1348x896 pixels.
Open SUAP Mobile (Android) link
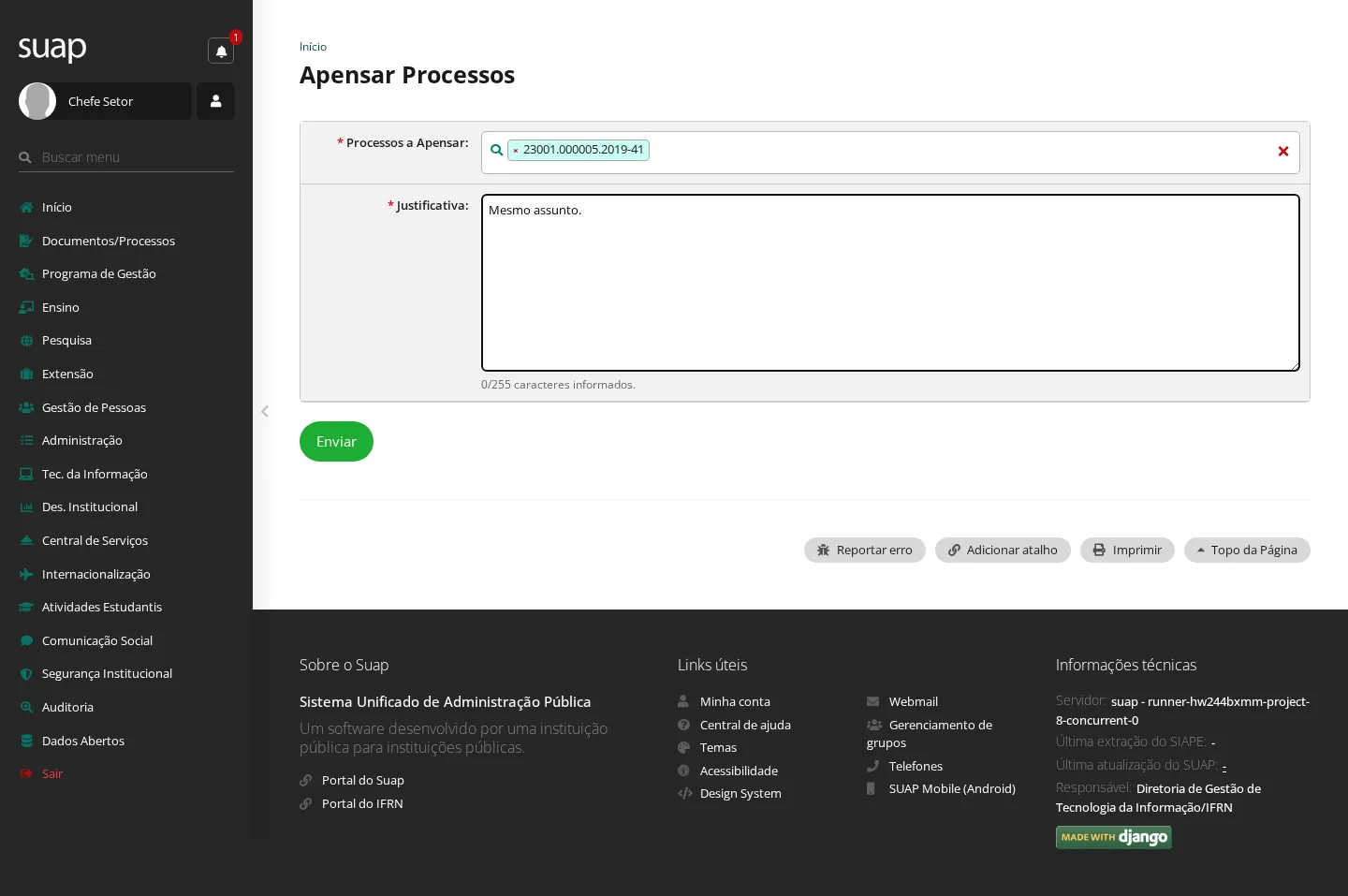pos(952,788)
